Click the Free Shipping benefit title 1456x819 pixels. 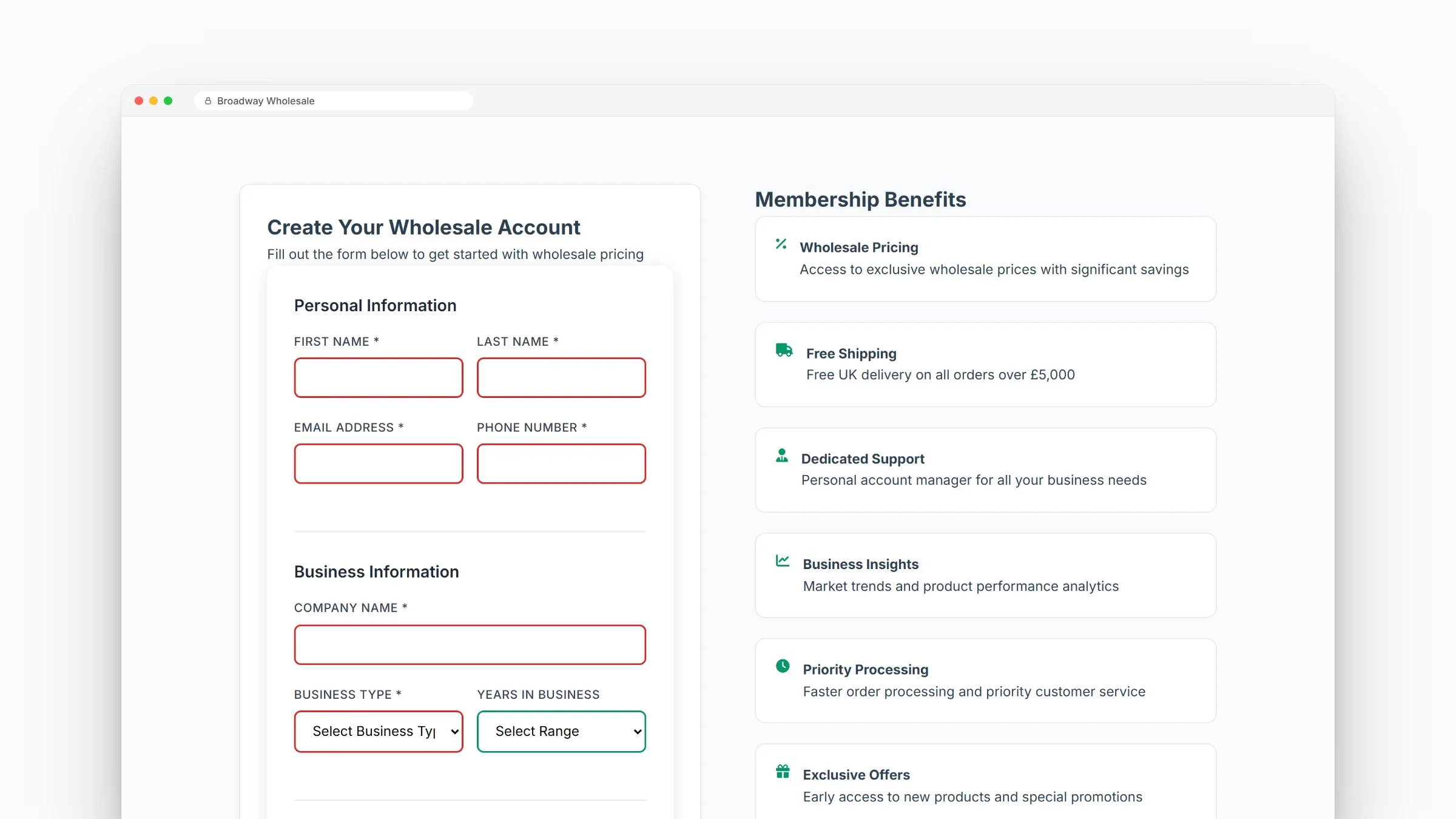(851, 354)
